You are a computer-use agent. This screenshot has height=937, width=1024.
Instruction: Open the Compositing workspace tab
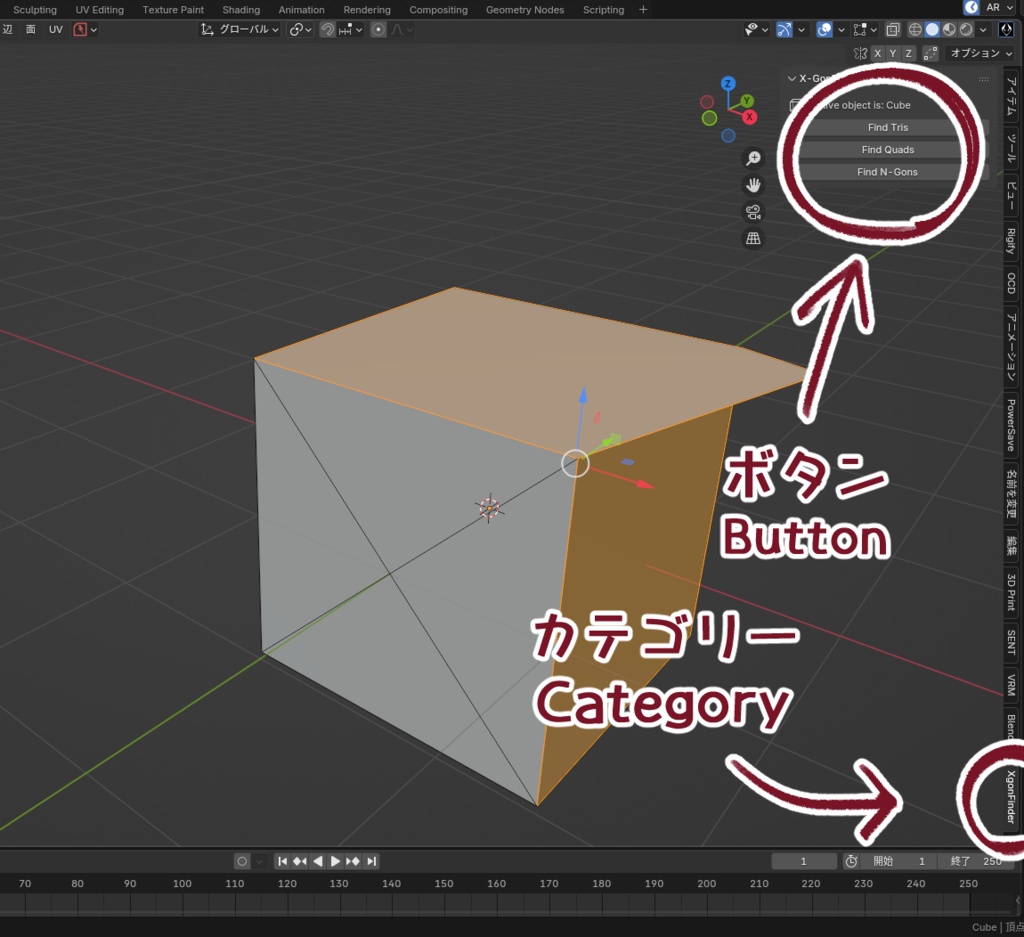coord(438,10)
